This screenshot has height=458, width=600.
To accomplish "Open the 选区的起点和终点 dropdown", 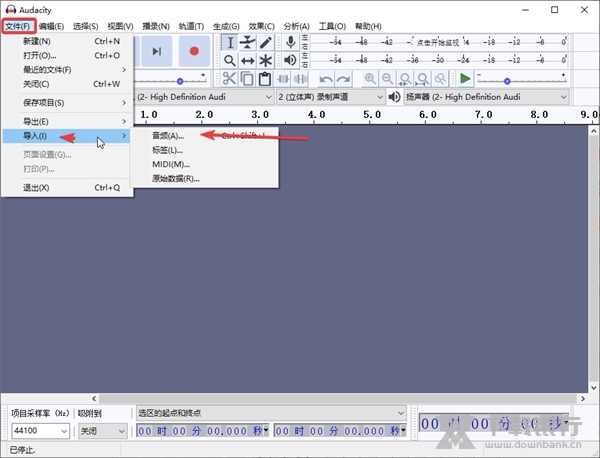I will [271, 413].
